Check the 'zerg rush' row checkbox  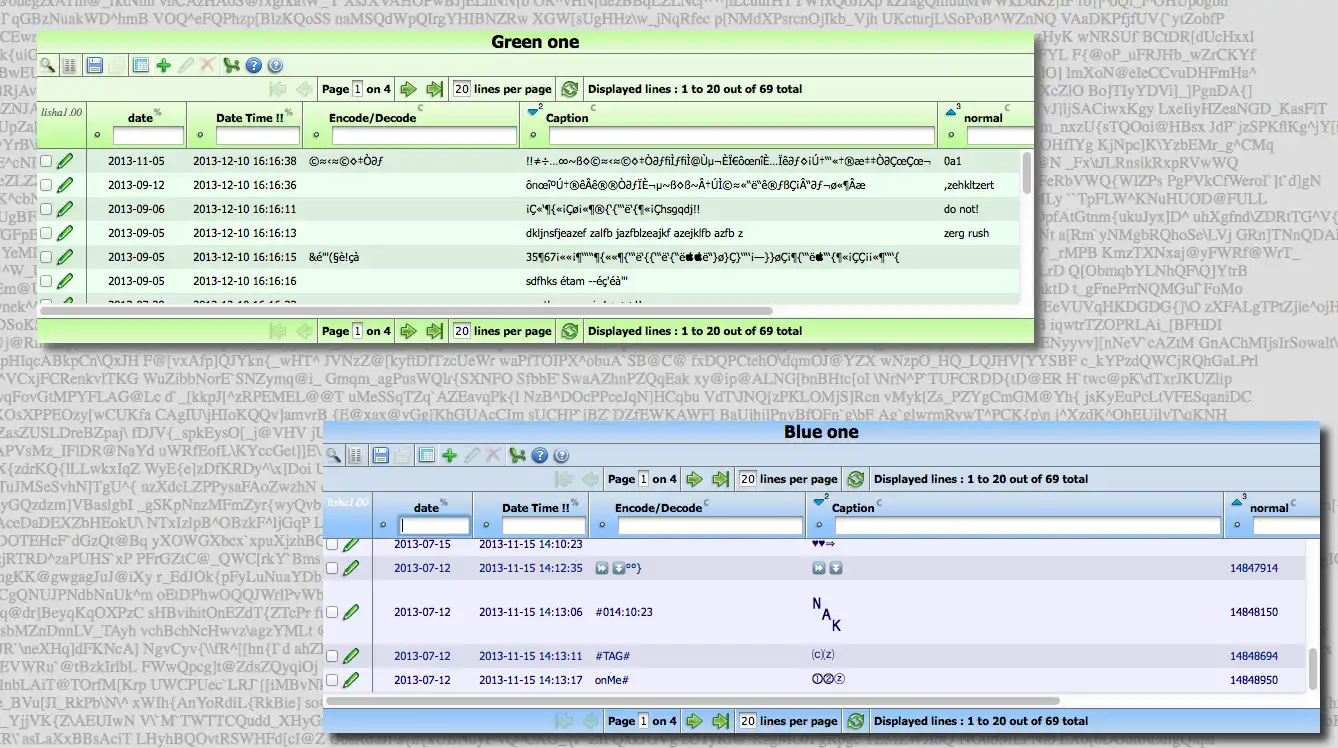click(46, 232)
